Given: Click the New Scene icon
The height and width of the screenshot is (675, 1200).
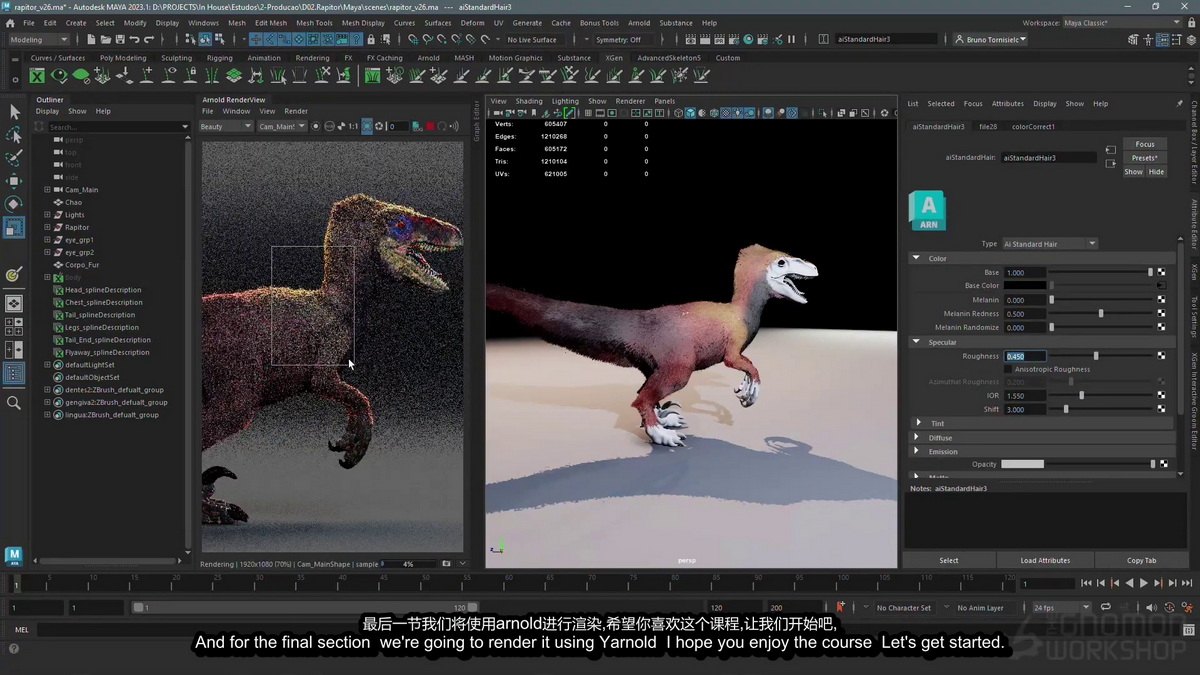Looking at the screenshot, I should coord(91,40).
